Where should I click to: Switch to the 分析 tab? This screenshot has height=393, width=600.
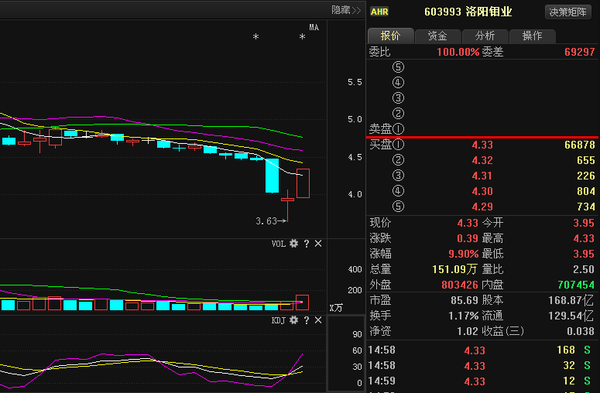[x=485, y=36]
